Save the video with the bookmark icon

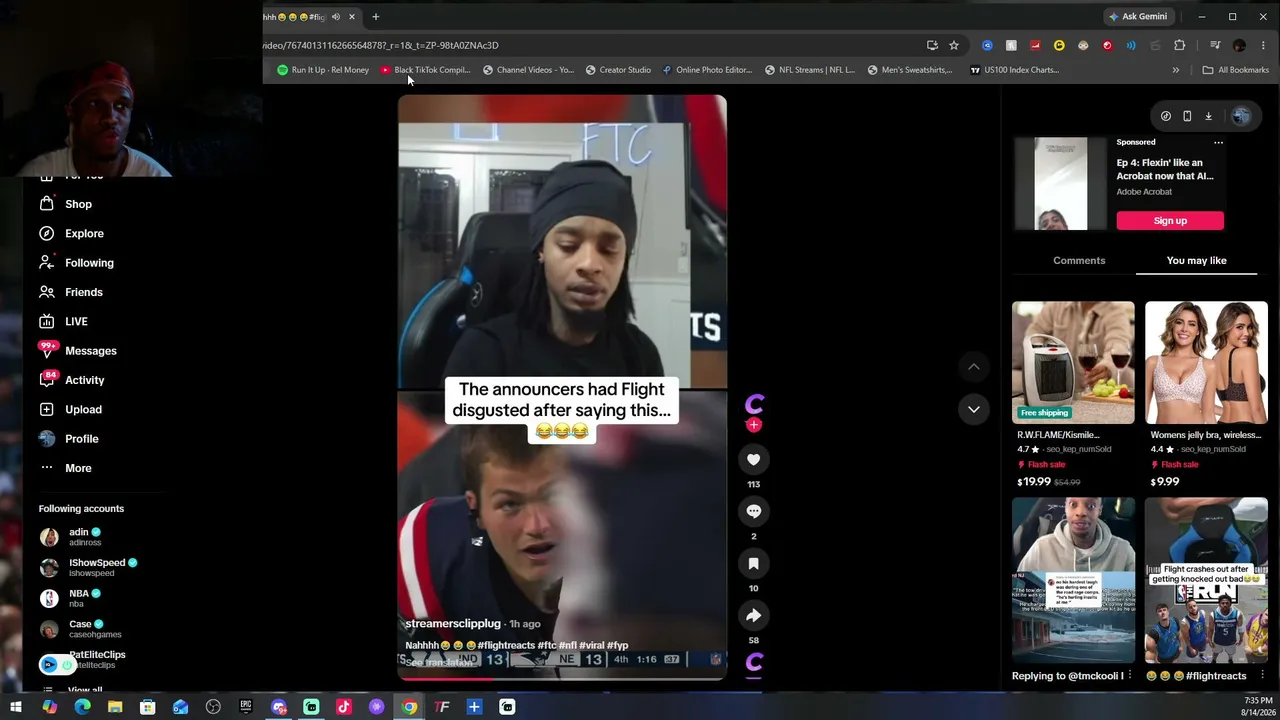(754, 563)
